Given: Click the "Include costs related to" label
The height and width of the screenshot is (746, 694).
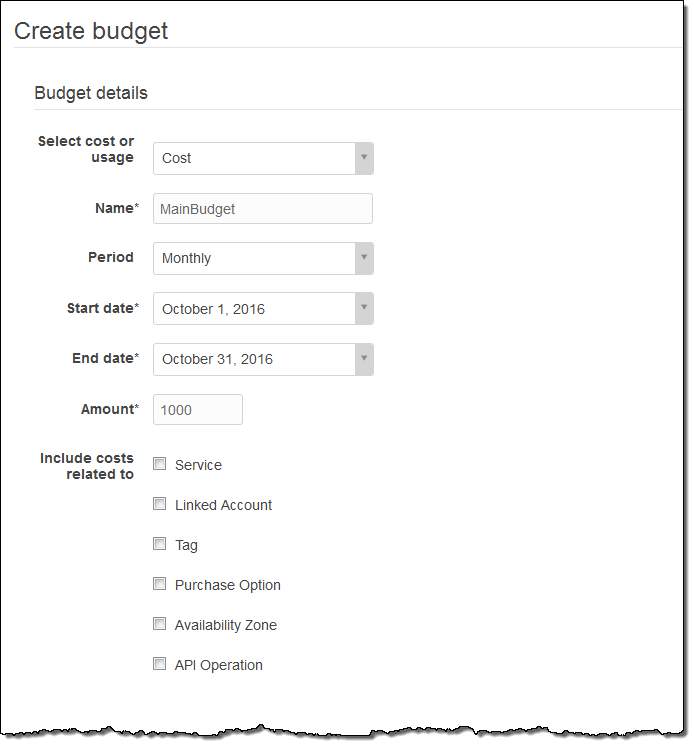Looking at the screenshot, I should tap(87, 466).
